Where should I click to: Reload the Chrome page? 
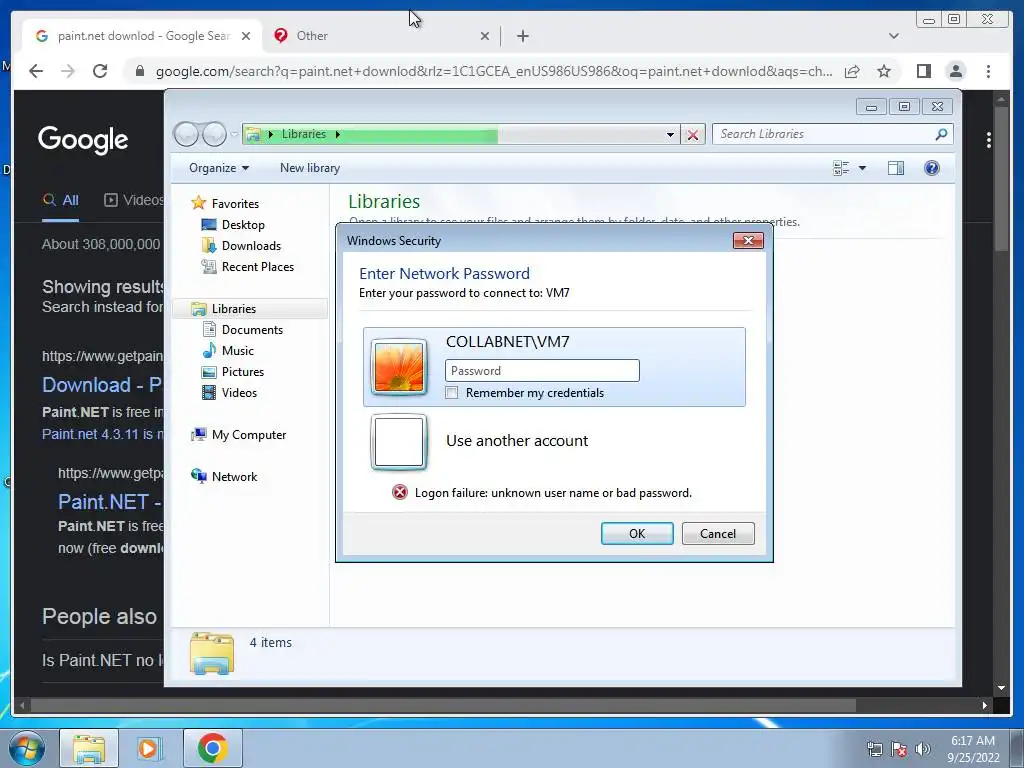pyautogui.click(x=100, y=71)
